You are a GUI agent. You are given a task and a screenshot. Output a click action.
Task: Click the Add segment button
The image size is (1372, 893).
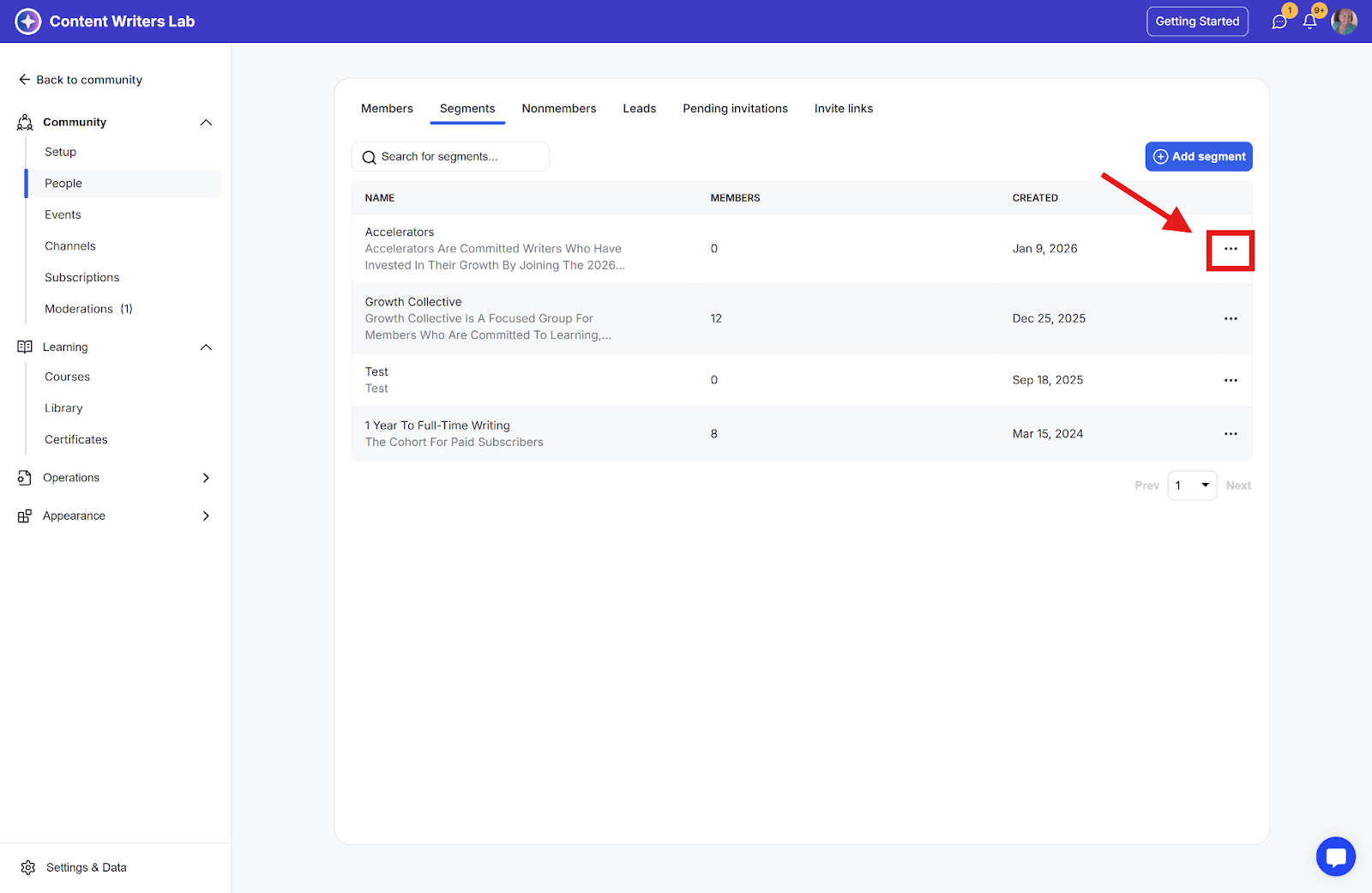[1198, 157]
